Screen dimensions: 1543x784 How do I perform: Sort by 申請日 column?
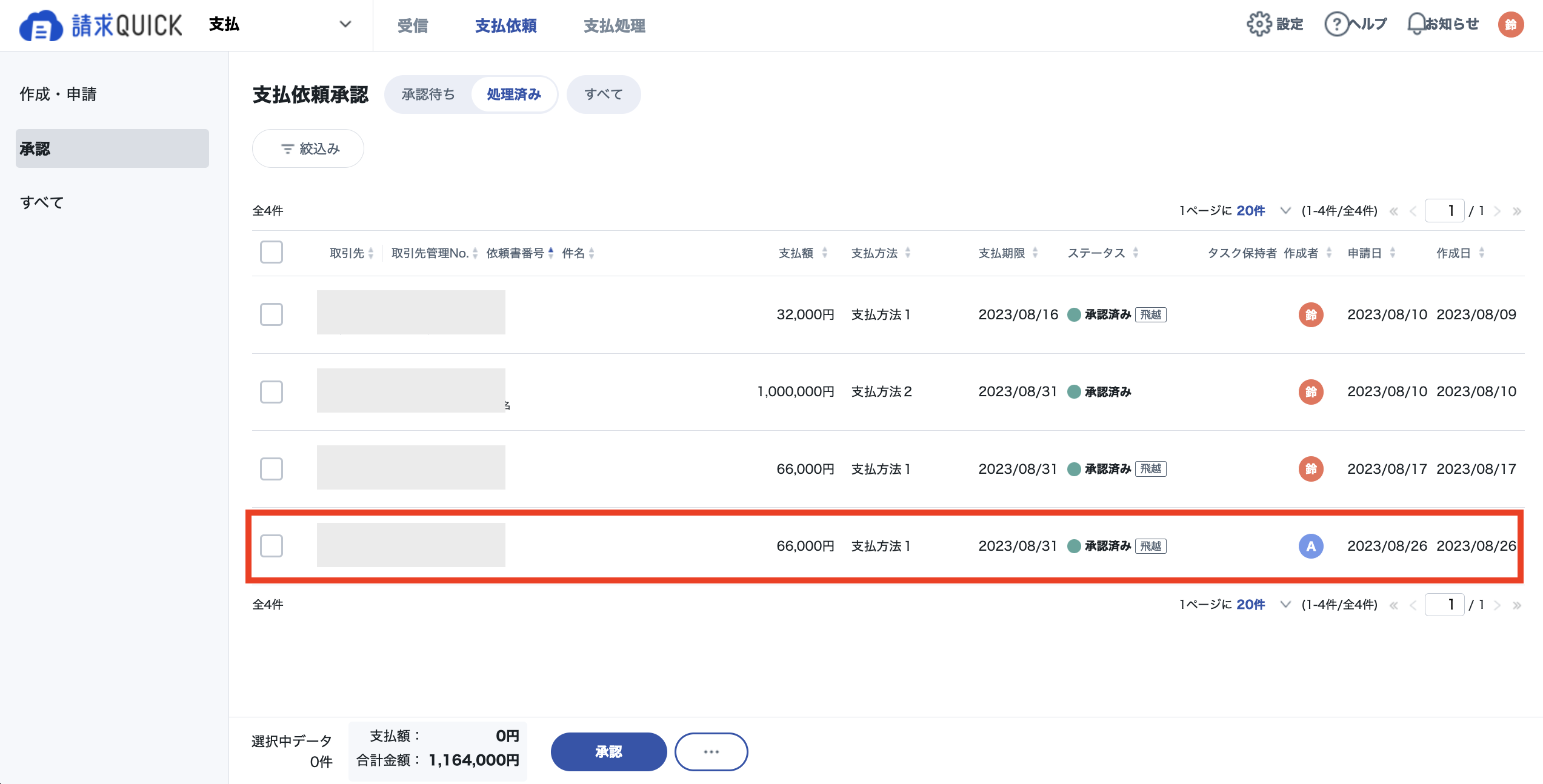click(1393, 253)
